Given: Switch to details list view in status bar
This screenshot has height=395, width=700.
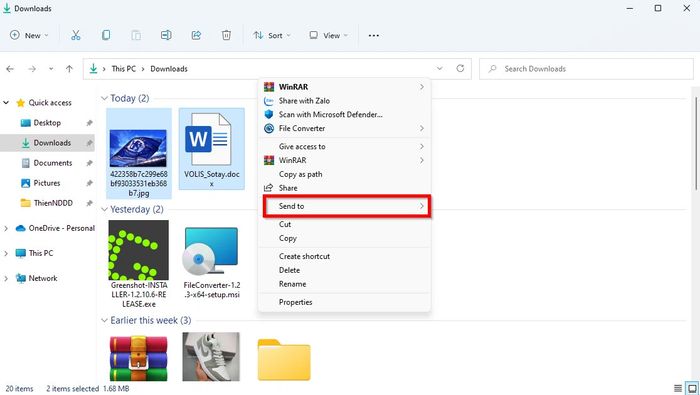Looking at the screenshot, I should 678,388.
